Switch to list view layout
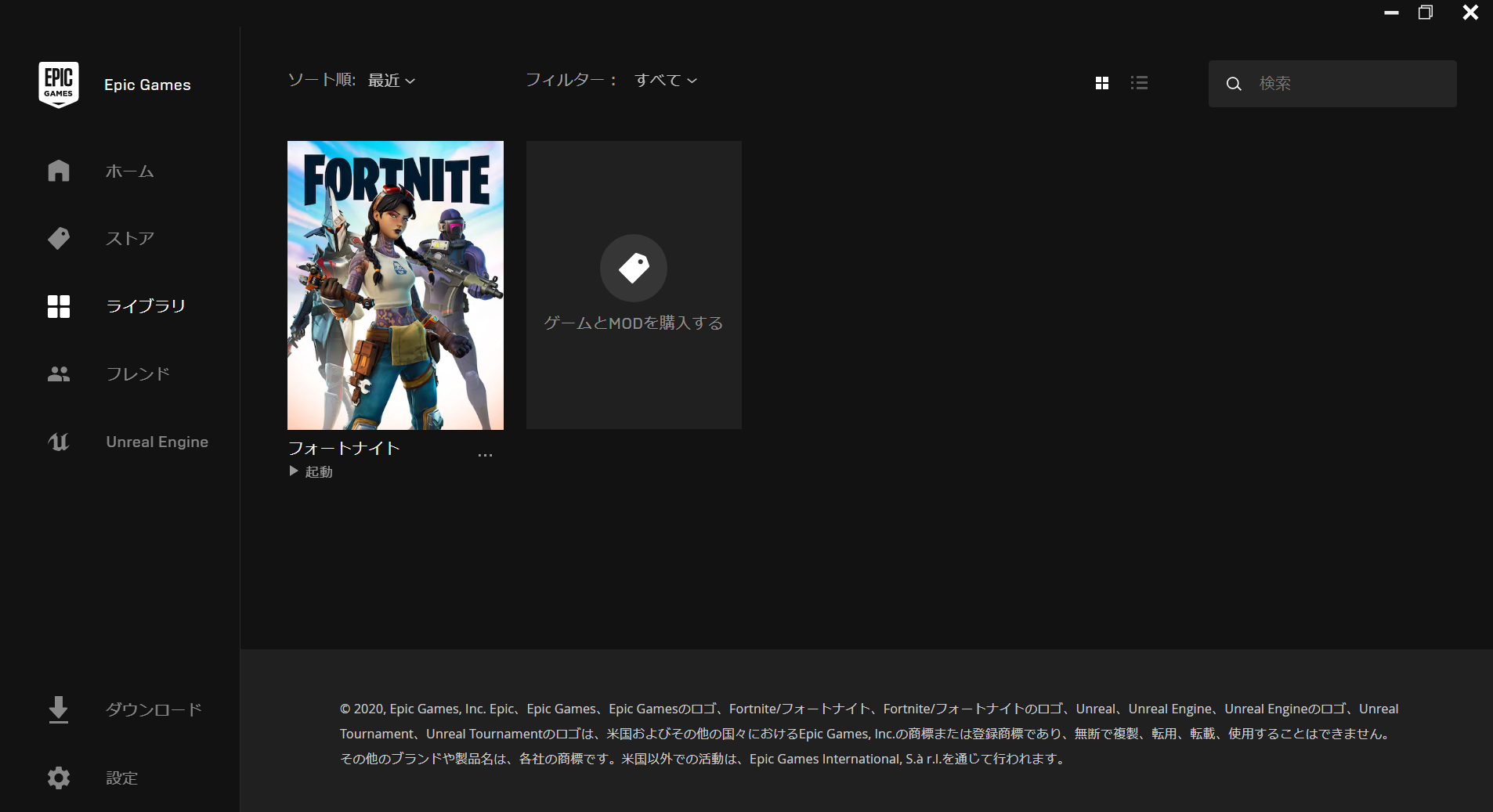The width and height of the screenshot is (1493, 812). click(x=1140, y=83)
